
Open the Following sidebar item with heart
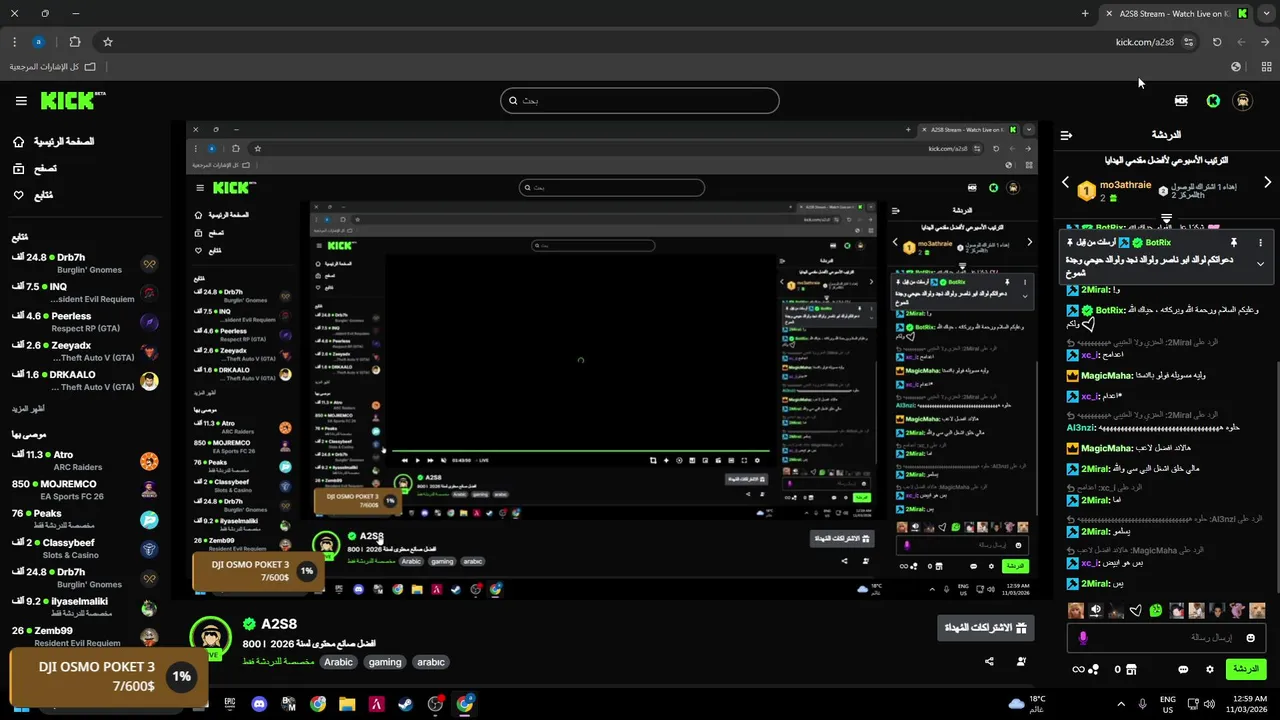click(x=32, y=195)
